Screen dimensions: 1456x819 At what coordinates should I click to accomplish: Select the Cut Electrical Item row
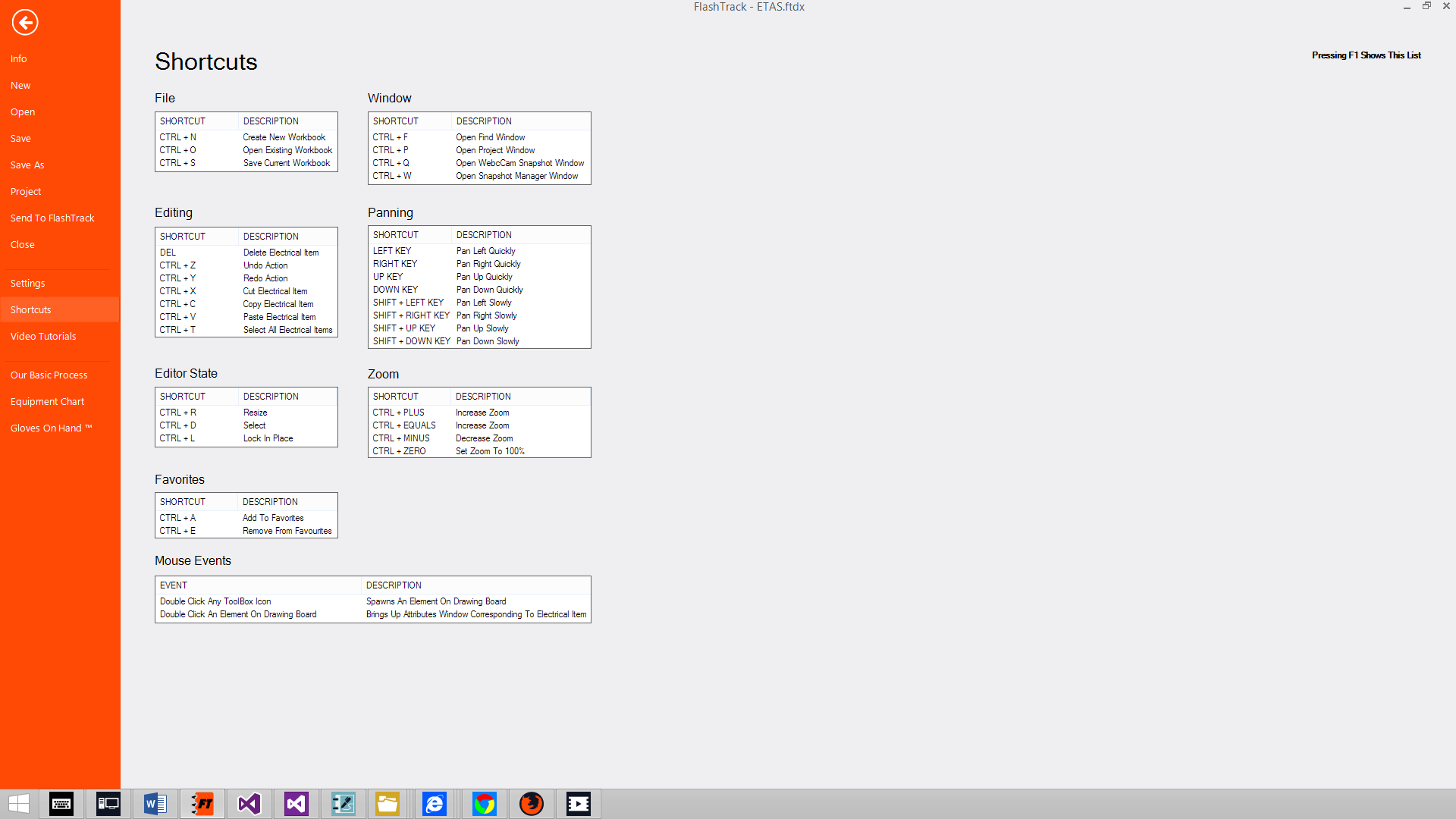tap(246, 291)
